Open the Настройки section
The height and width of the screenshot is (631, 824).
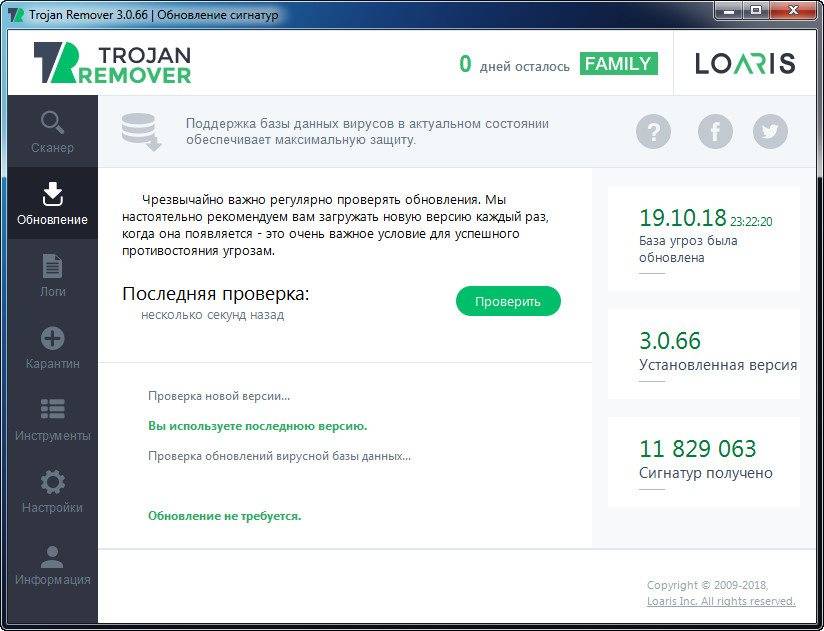[x=53, y=491]
